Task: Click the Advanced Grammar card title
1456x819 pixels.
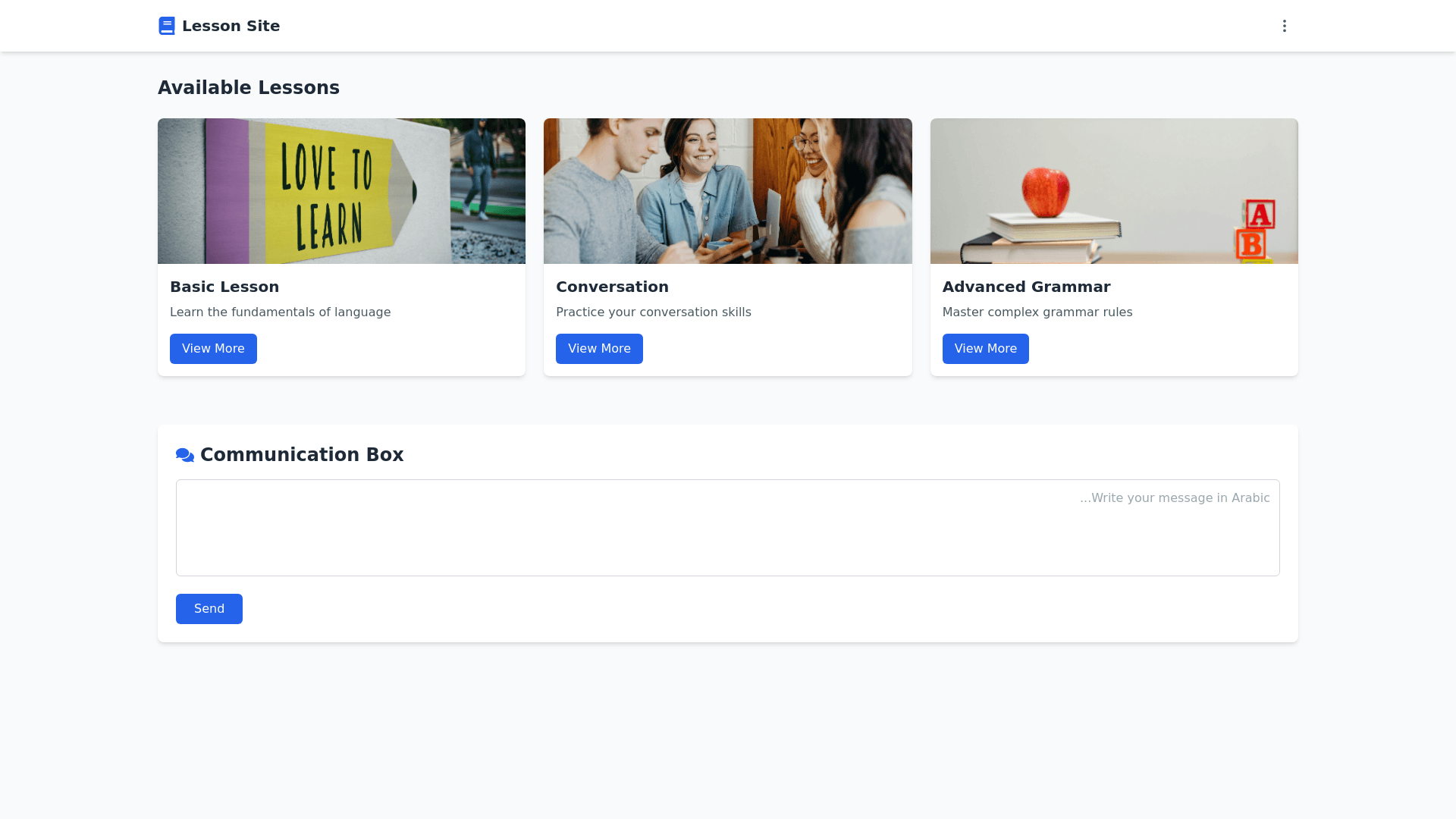Action: (x=1026, y=287)
